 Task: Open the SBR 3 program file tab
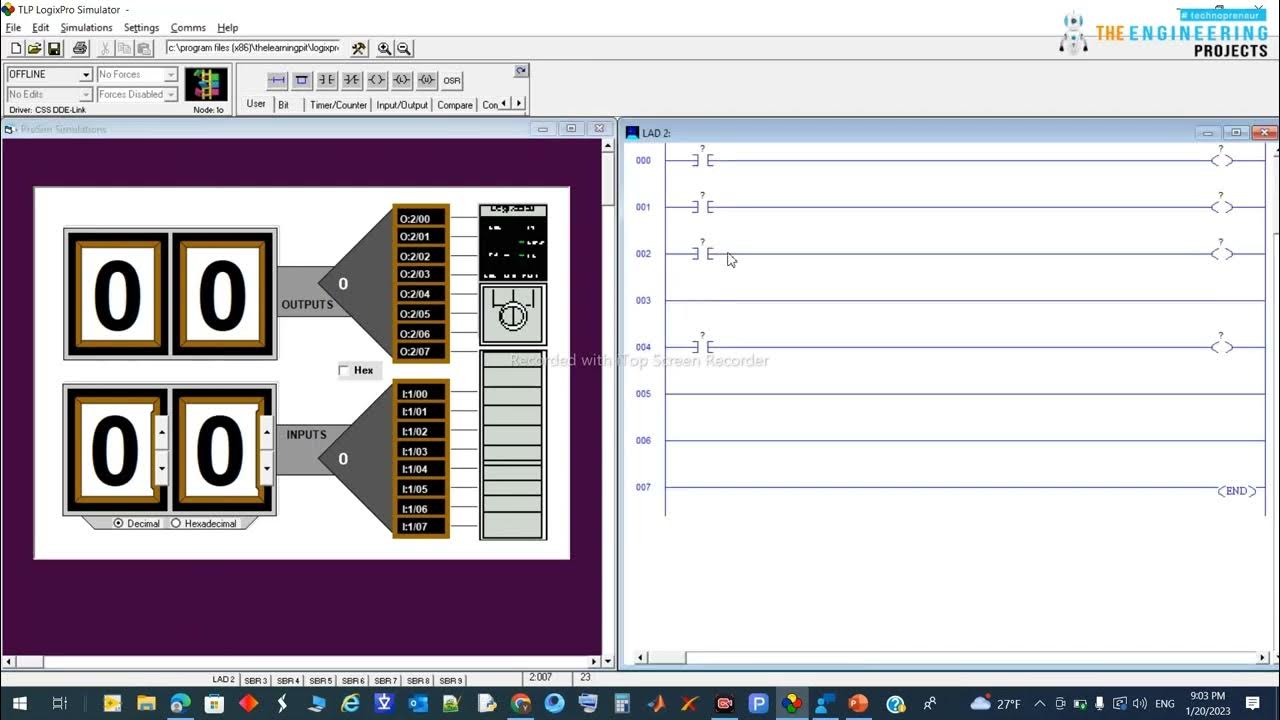[x=256, y=680]
